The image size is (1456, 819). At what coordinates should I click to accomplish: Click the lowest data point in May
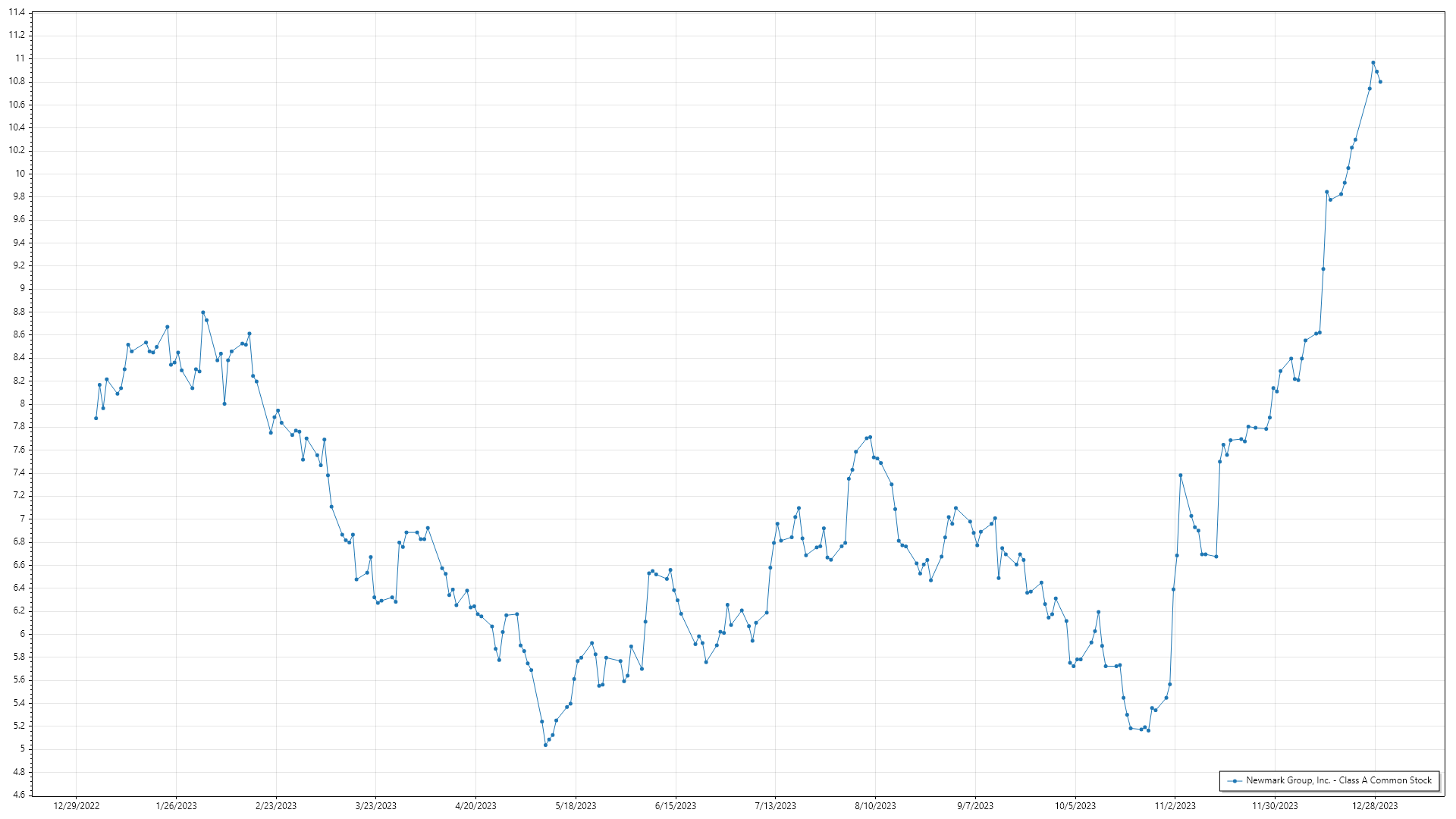(545, 745)
